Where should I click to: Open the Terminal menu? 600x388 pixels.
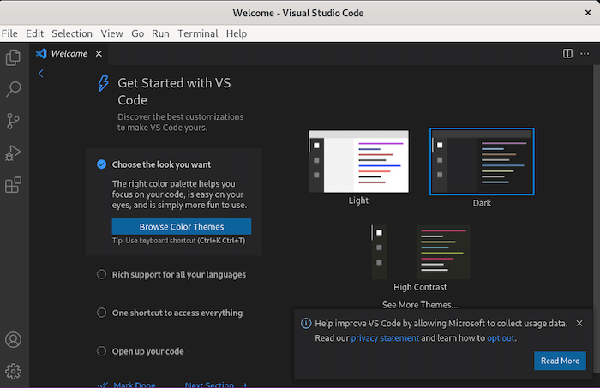198,34
